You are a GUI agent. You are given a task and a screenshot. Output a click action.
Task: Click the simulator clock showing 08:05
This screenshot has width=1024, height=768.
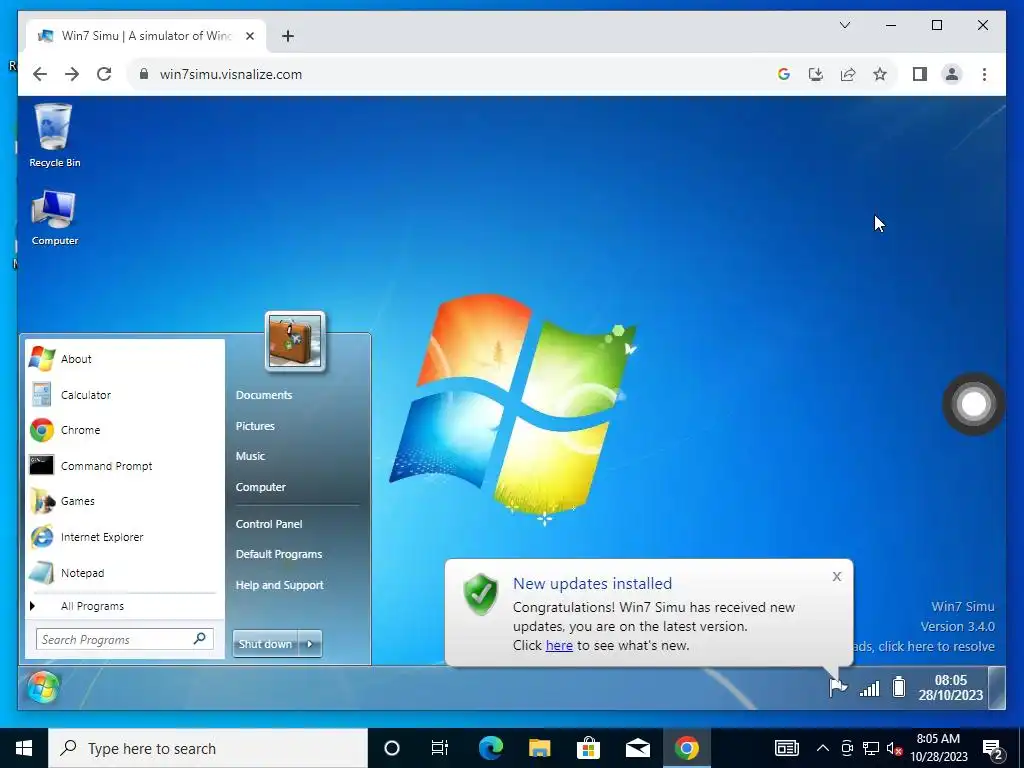[x=950, y=688]
